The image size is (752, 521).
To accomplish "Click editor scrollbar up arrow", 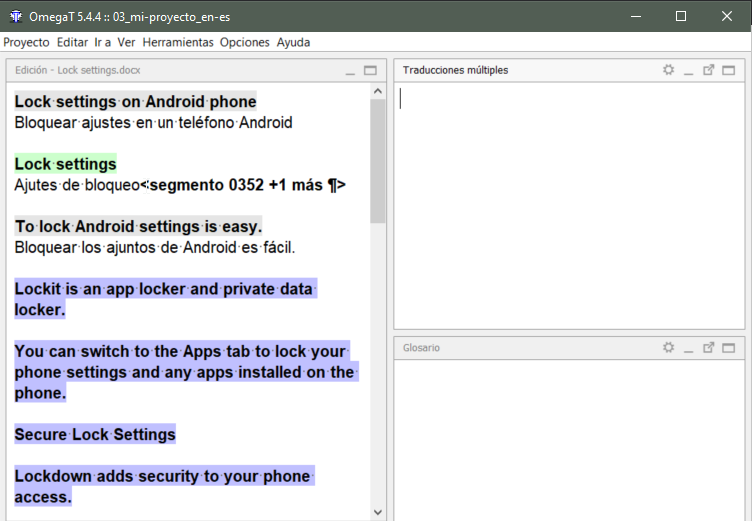I will pos(378,91).
